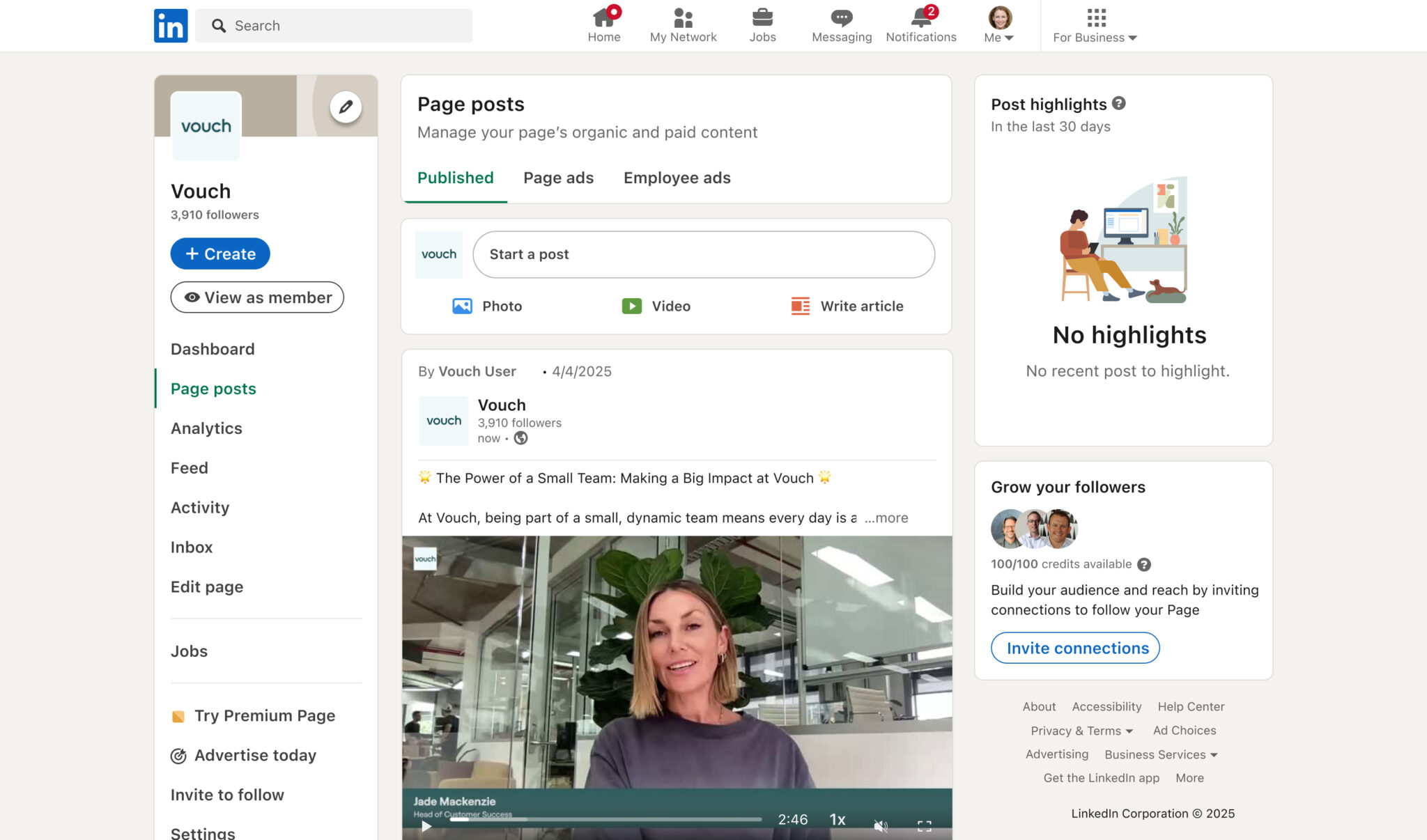Open Activity in the sidebar
Viewport: 1427px width, 840px height.
[200, 508]
